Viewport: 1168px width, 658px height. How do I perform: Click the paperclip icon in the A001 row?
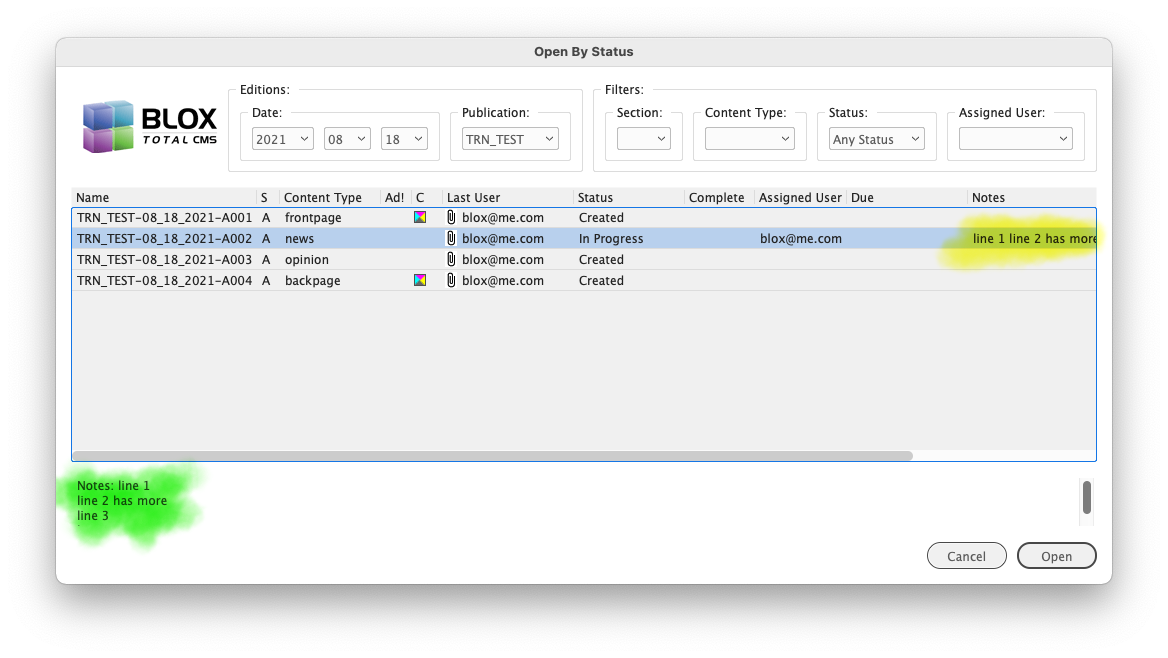(x=451, y=218)
